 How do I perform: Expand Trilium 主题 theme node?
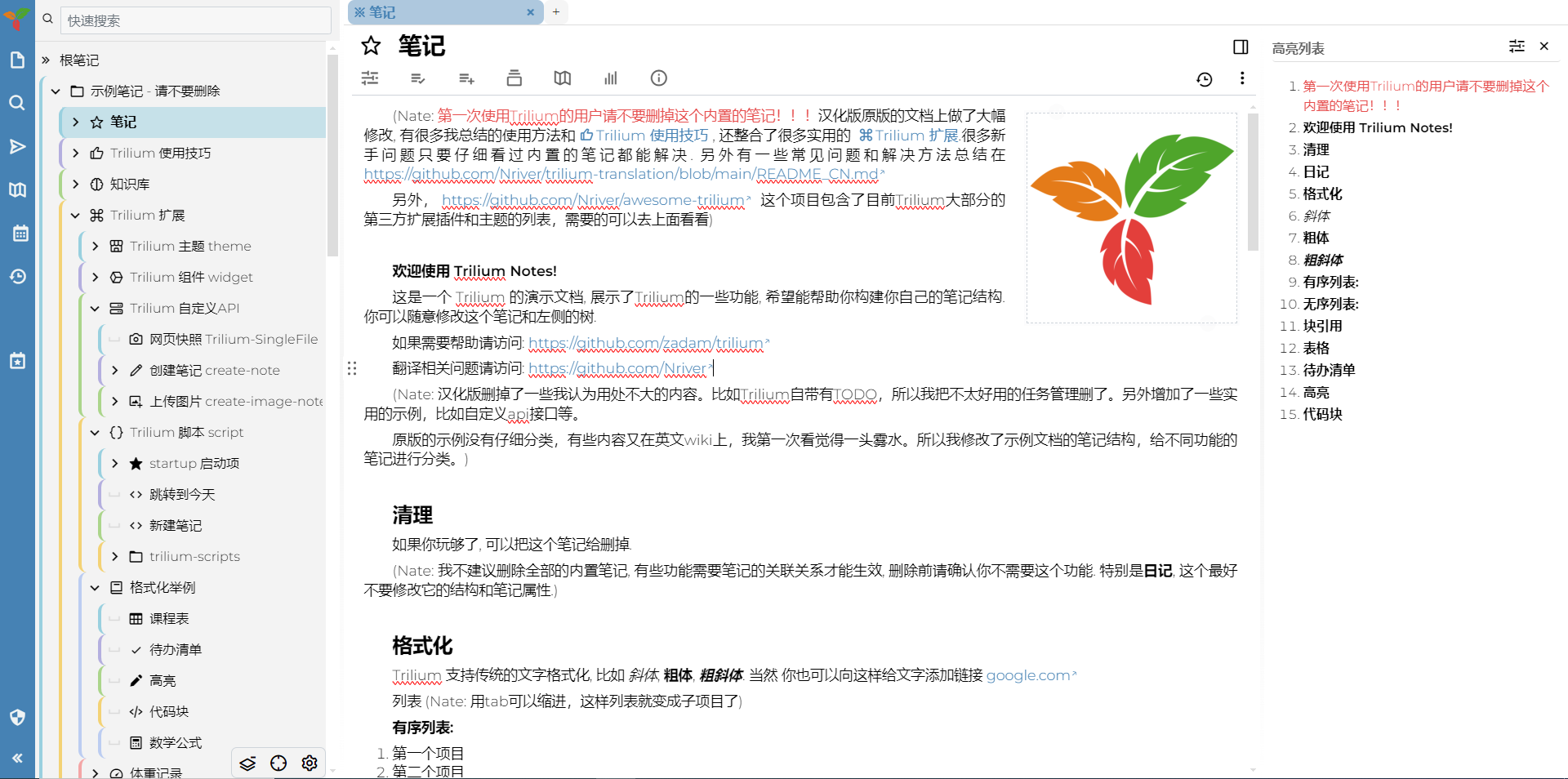click(x=95, y=247)
